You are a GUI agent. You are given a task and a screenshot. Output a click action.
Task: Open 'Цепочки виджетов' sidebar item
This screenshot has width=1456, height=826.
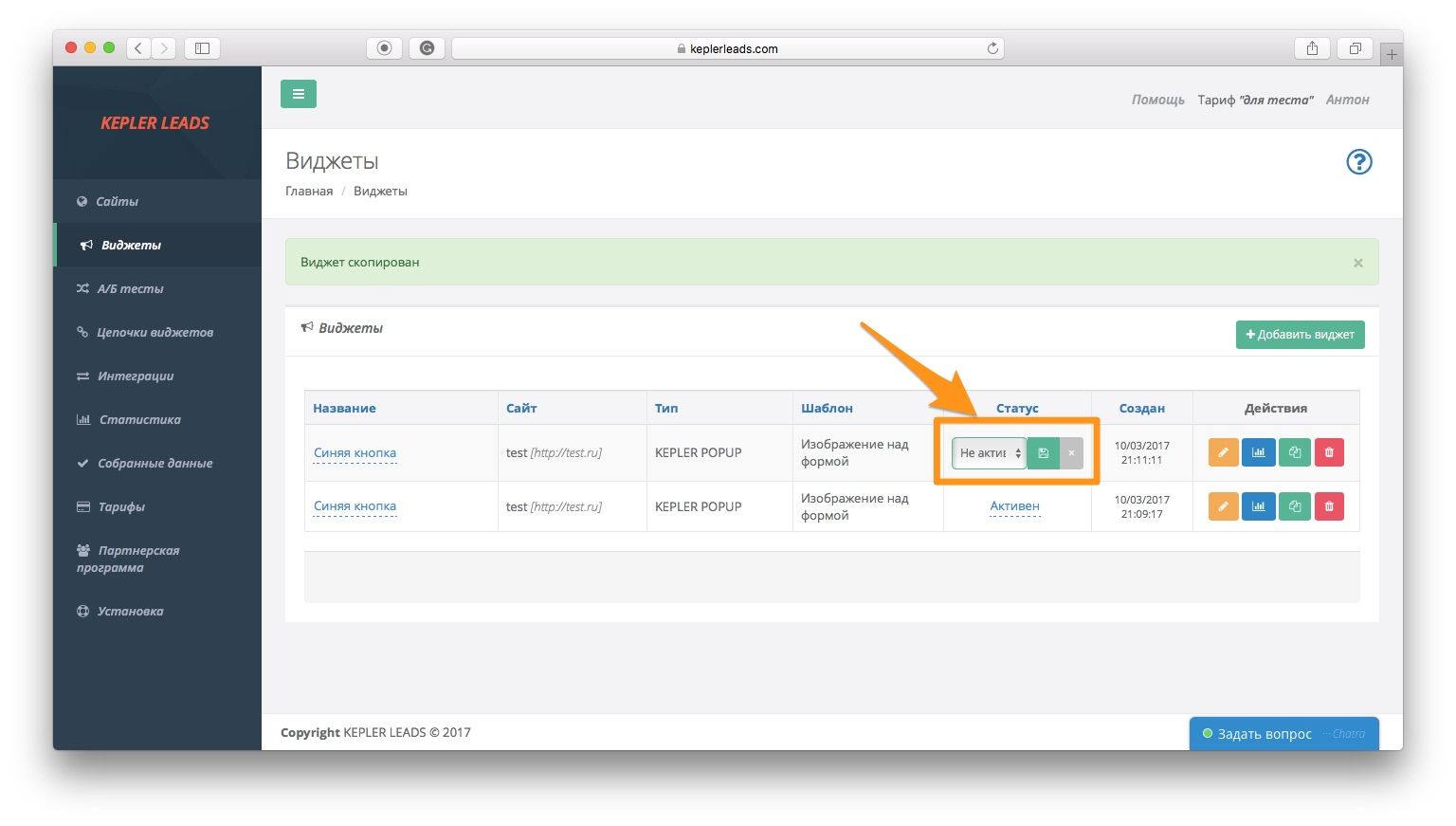(x=157, y=332)
